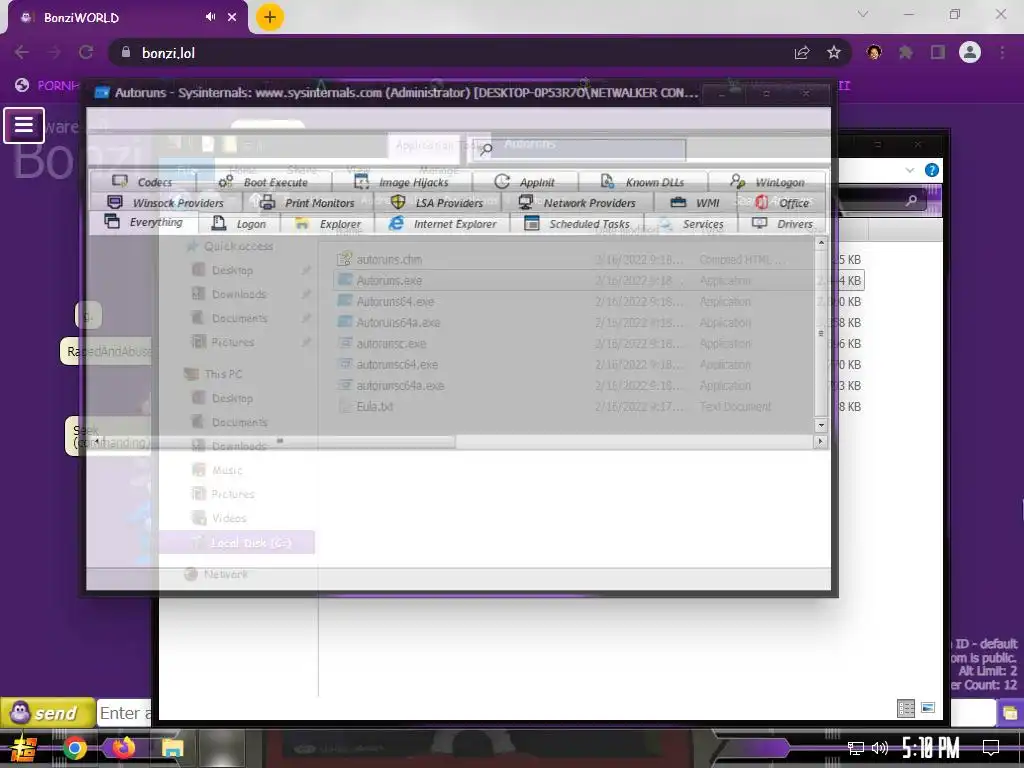
Task: Click the scroll right arrow in Autoruns list
Action: (821, 441)
